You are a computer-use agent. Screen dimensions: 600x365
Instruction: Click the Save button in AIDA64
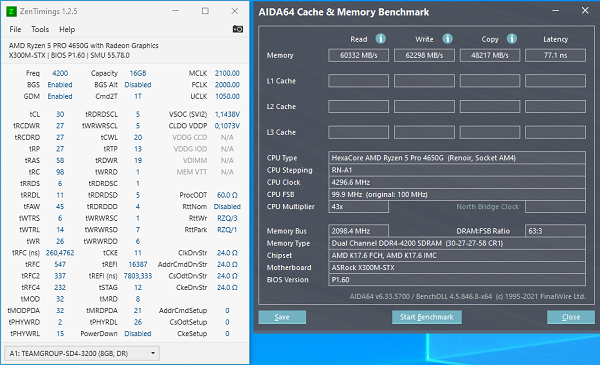(x=282, y=317)
